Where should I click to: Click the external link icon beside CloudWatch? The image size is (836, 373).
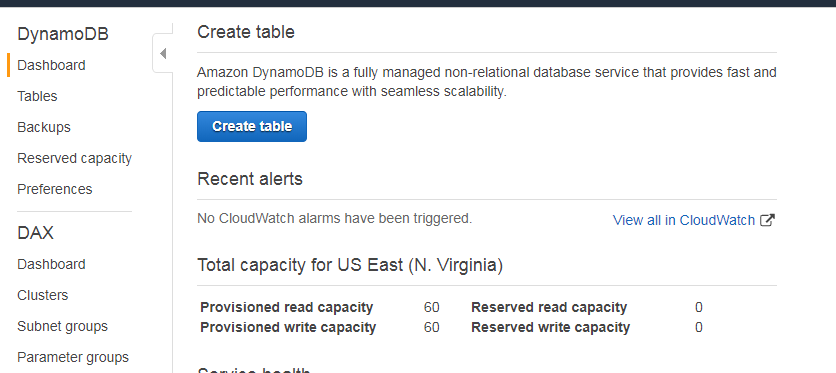coord(767,220)
